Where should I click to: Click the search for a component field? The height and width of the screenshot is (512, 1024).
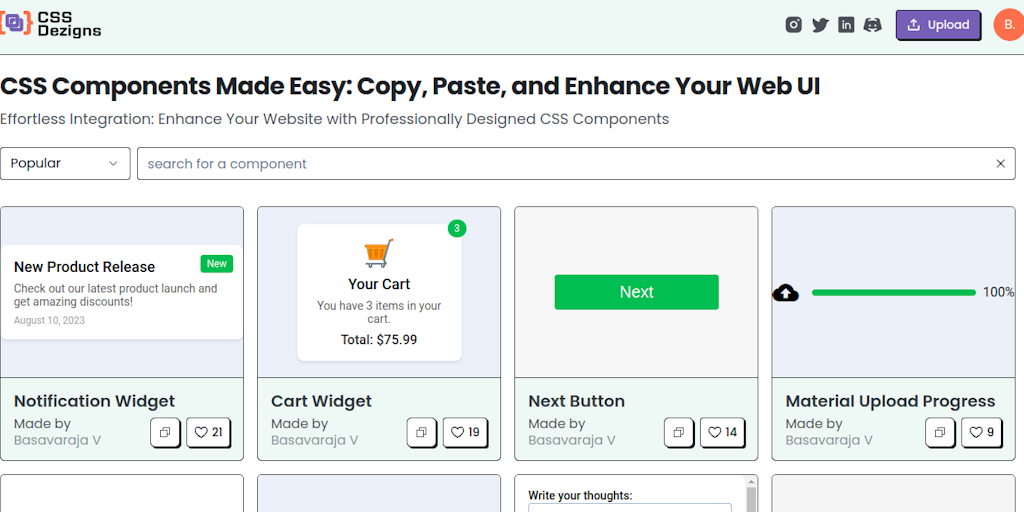click(560, 164)
